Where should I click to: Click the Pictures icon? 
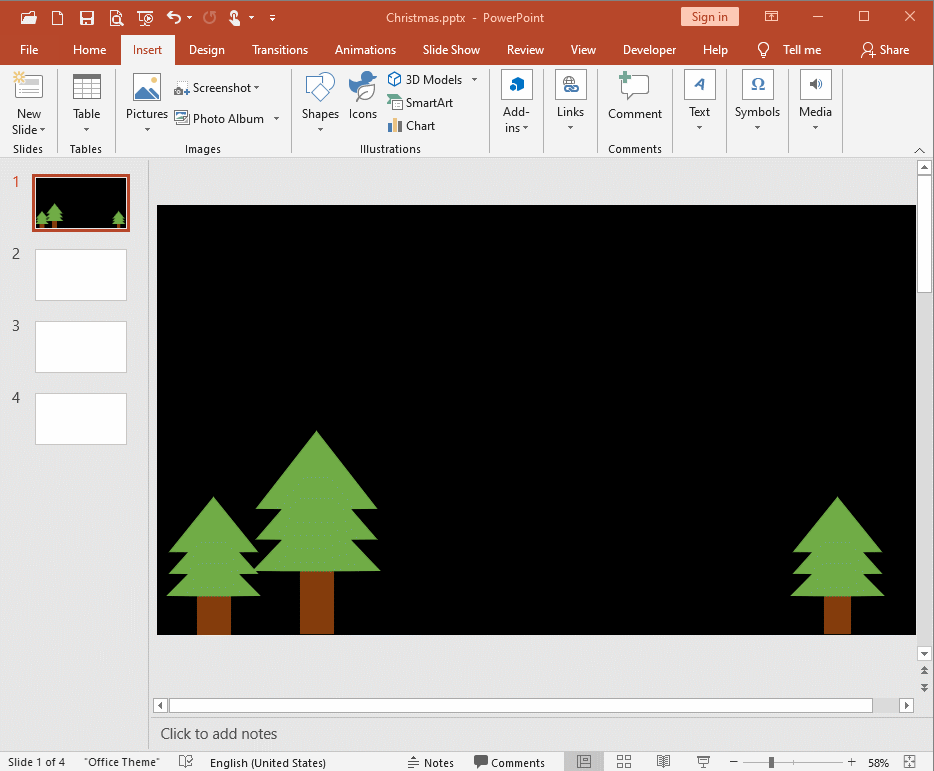(147, 87)
